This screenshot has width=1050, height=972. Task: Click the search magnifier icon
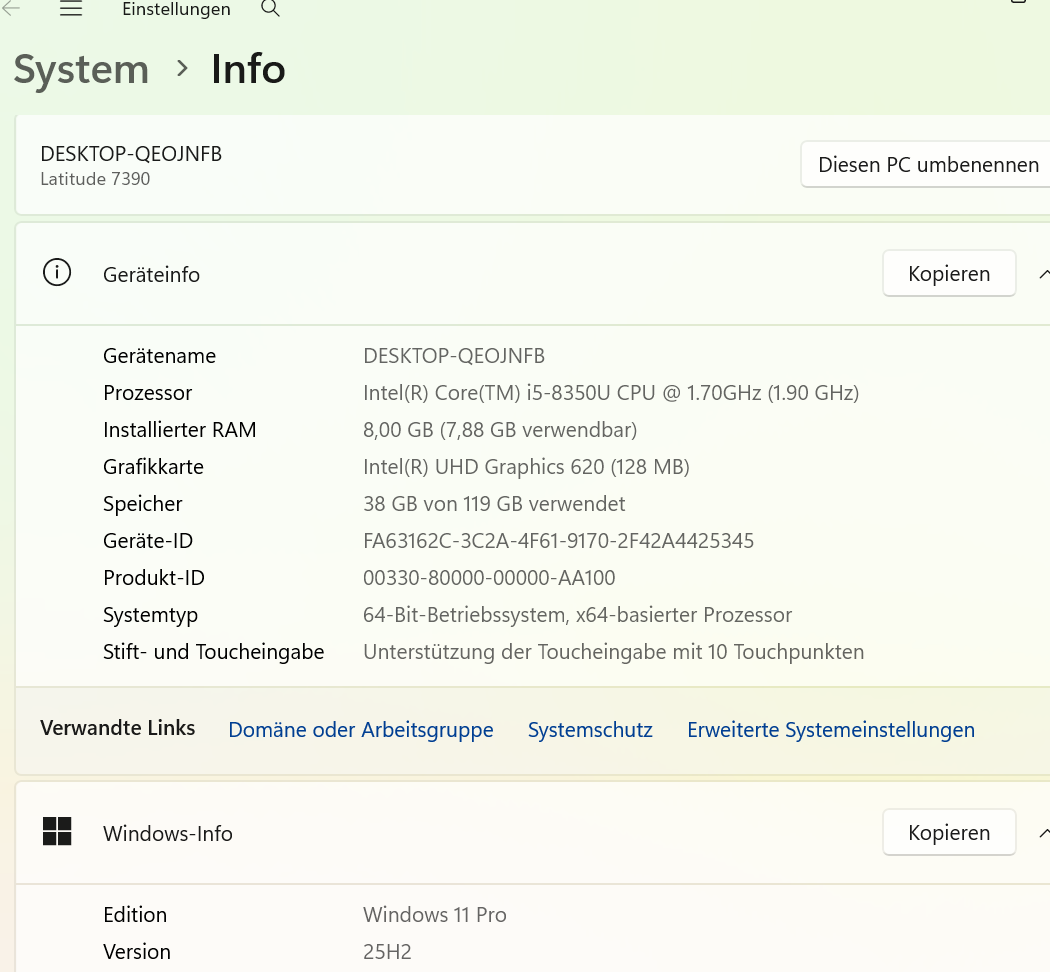pos(270,9)
